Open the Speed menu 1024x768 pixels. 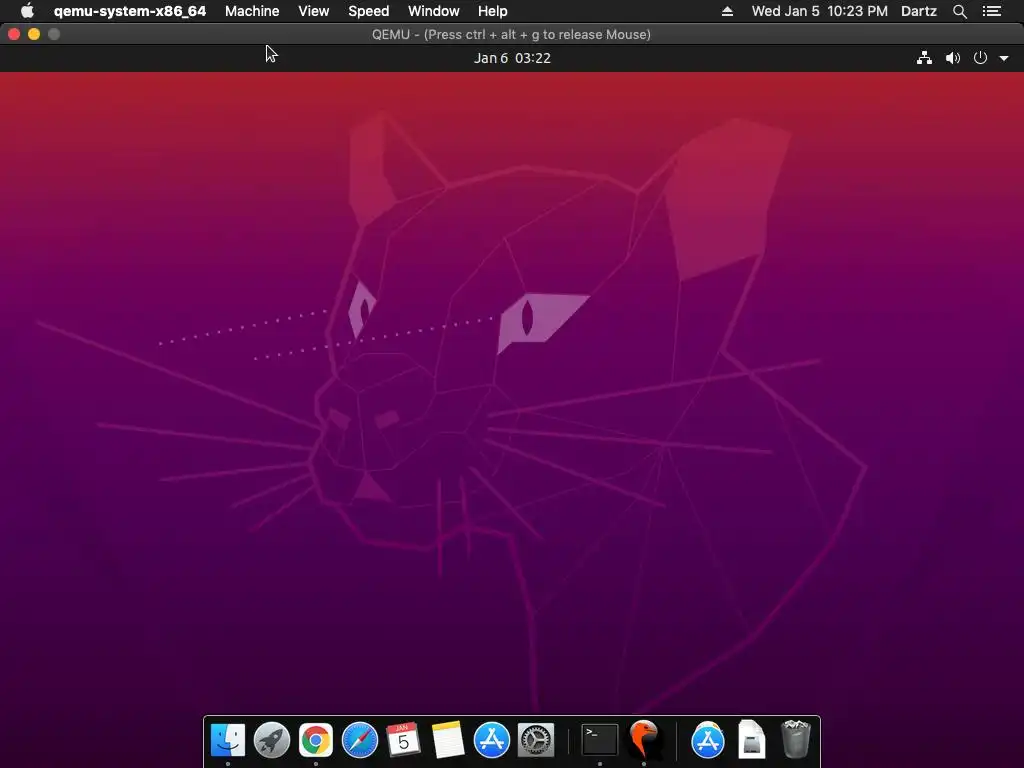click(368, 11)
